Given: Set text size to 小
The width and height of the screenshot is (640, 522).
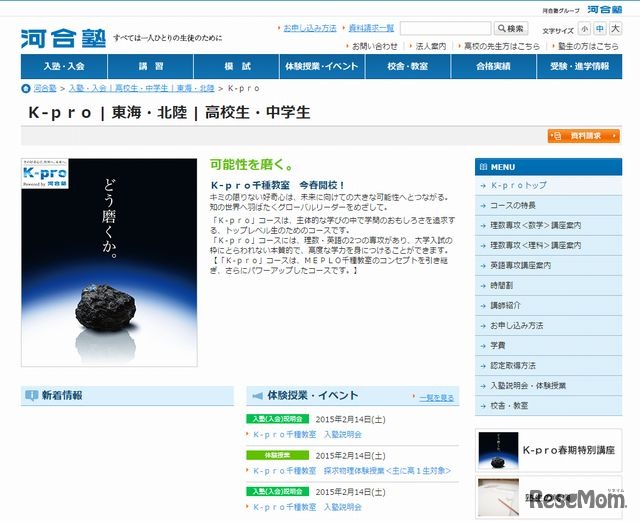Looking at the screenshot, I should click(584, 29).
